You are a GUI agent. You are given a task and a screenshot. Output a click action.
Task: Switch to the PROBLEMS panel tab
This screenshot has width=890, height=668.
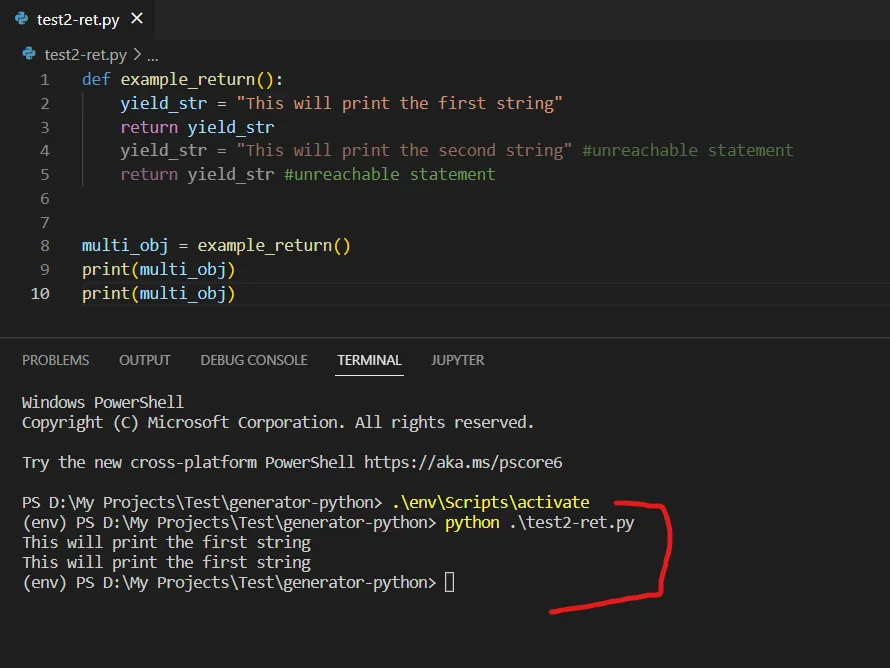point(55,360)
